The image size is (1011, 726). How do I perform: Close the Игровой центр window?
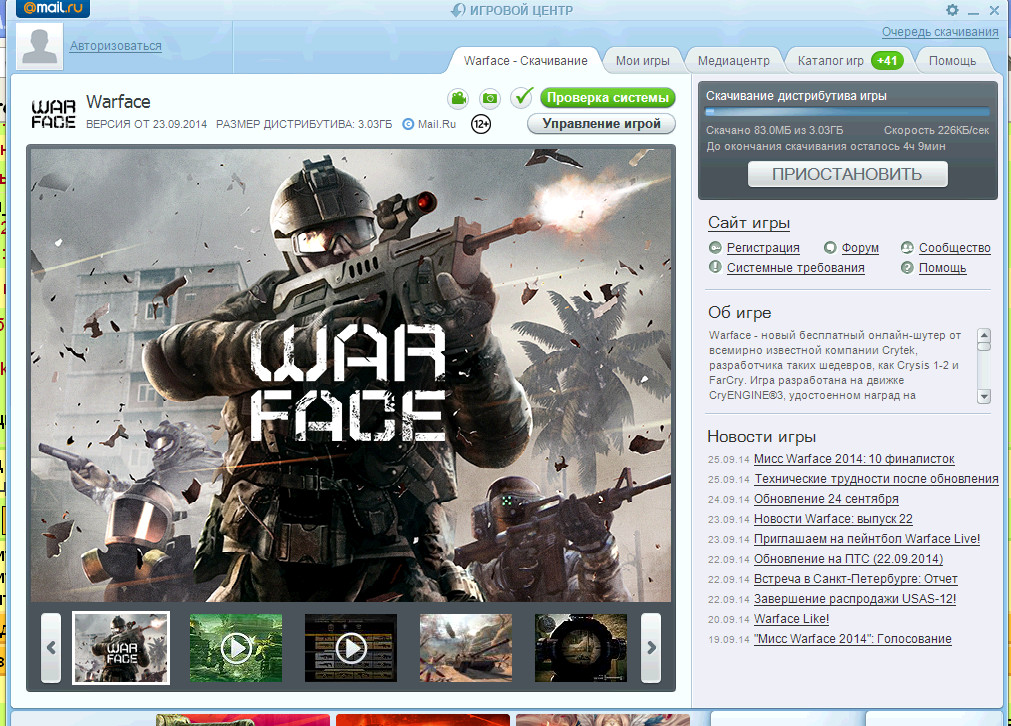point(994,10)
